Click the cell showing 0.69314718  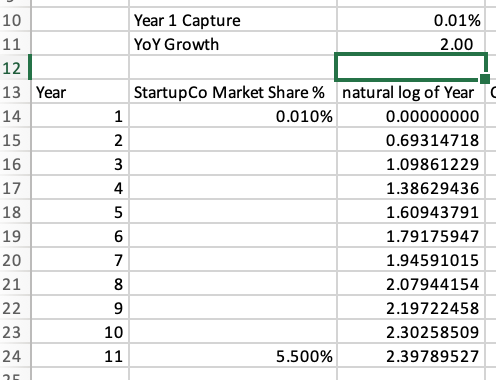(x=411, y=140)
